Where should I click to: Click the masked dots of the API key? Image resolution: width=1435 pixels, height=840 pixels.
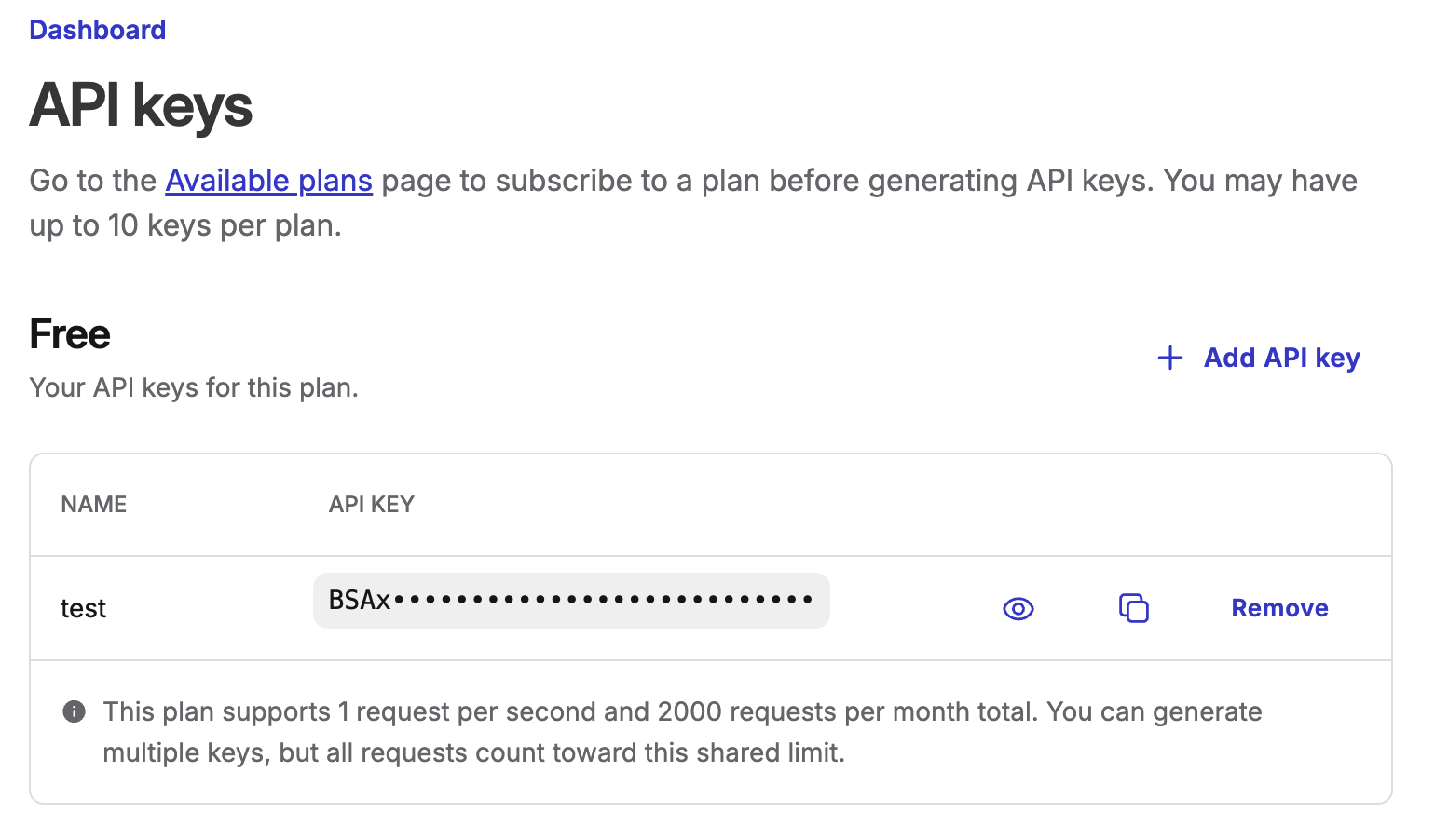coord(604,601)
